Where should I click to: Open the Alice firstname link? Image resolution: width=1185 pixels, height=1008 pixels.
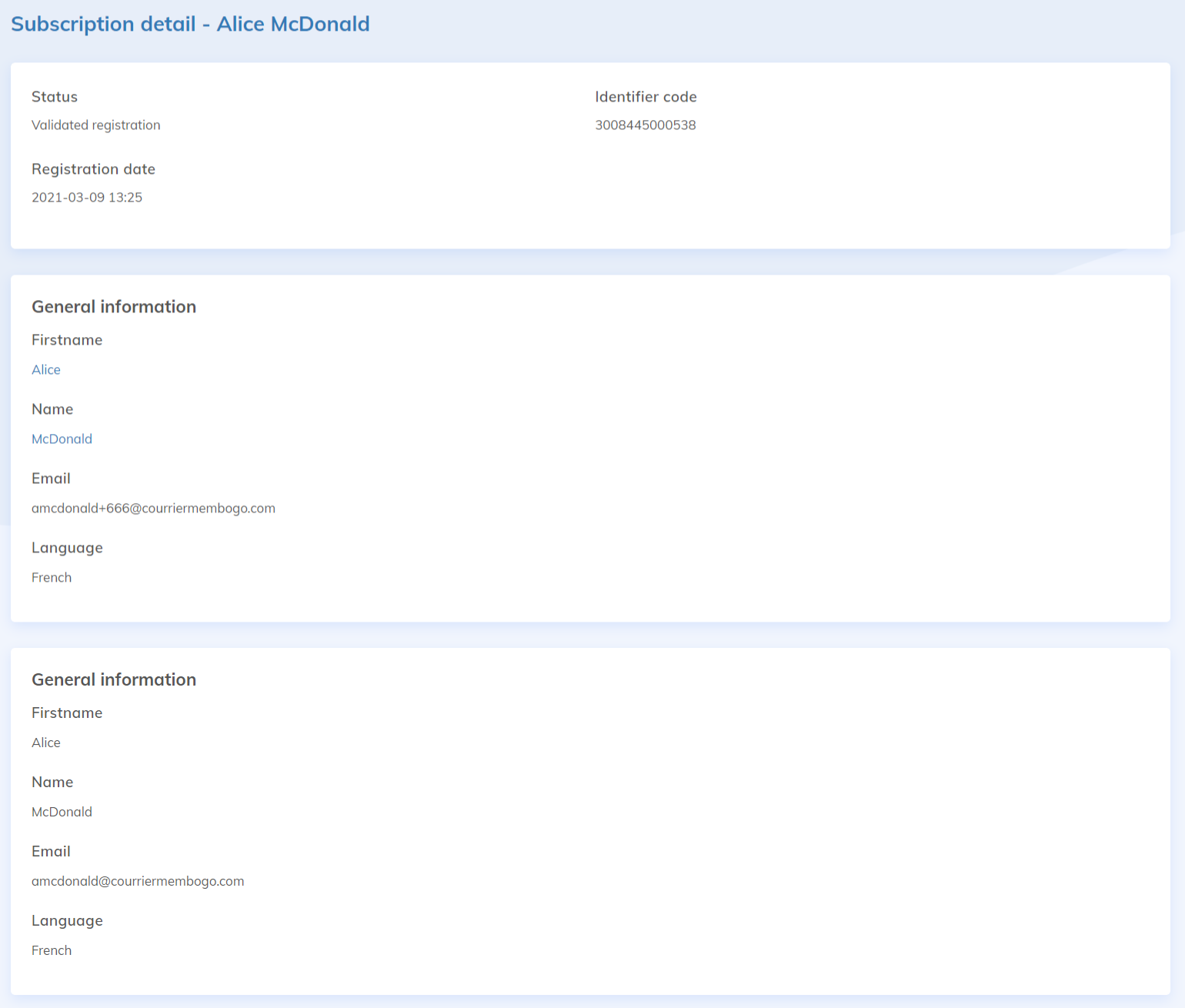coord(46,369)
